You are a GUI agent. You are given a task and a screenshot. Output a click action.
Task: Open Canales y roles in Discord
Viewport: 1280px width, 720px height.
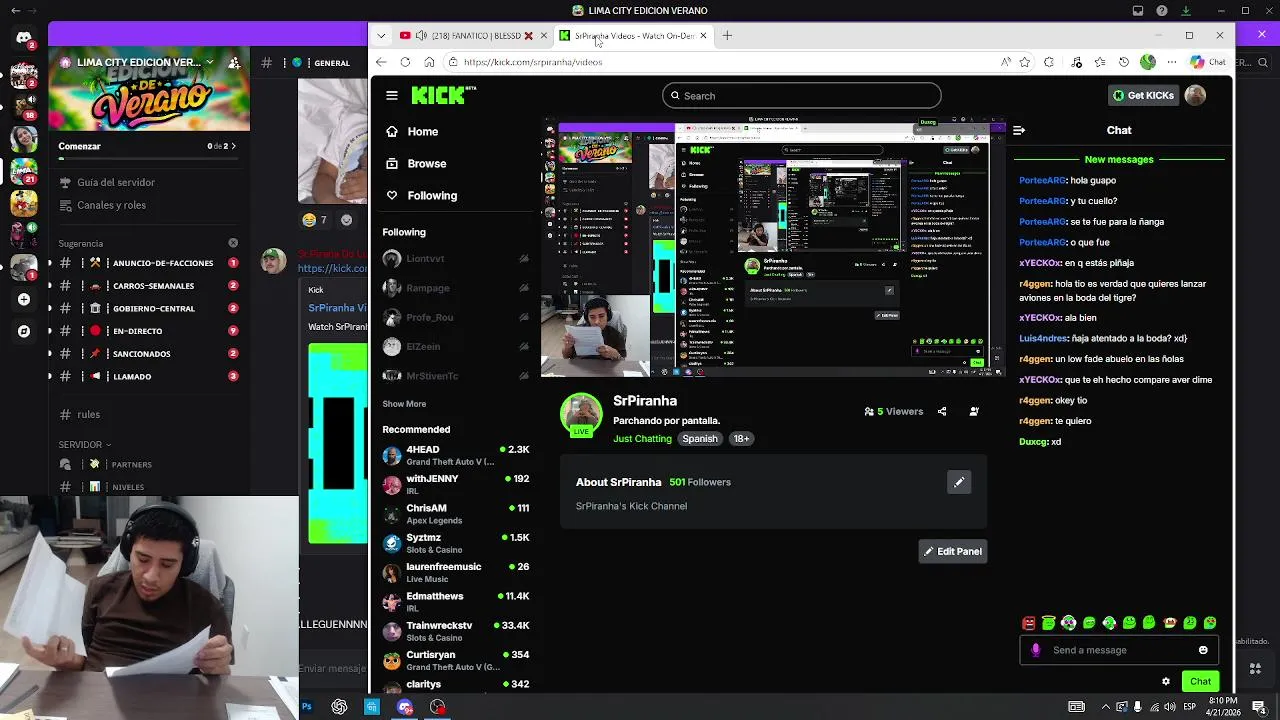click(150, 205)
